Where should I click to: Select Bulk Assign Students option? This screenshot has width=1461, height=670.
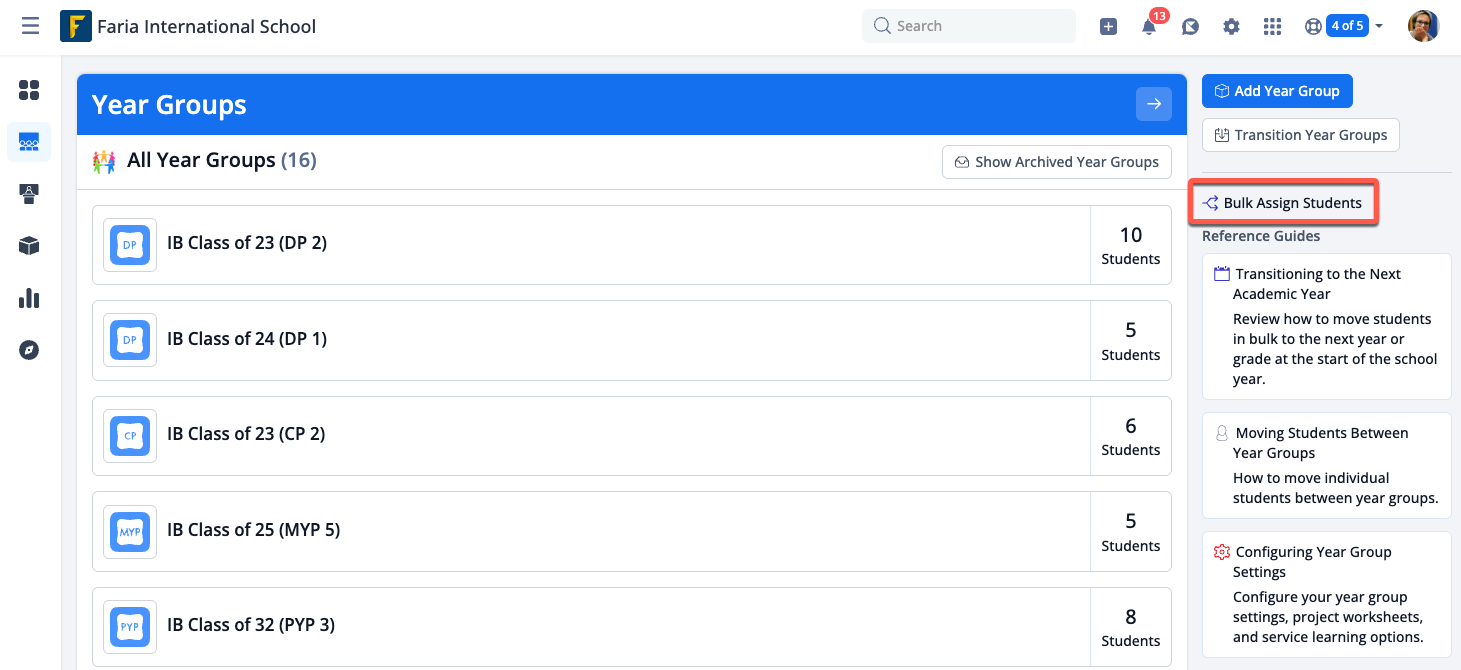pos(1283,203)
